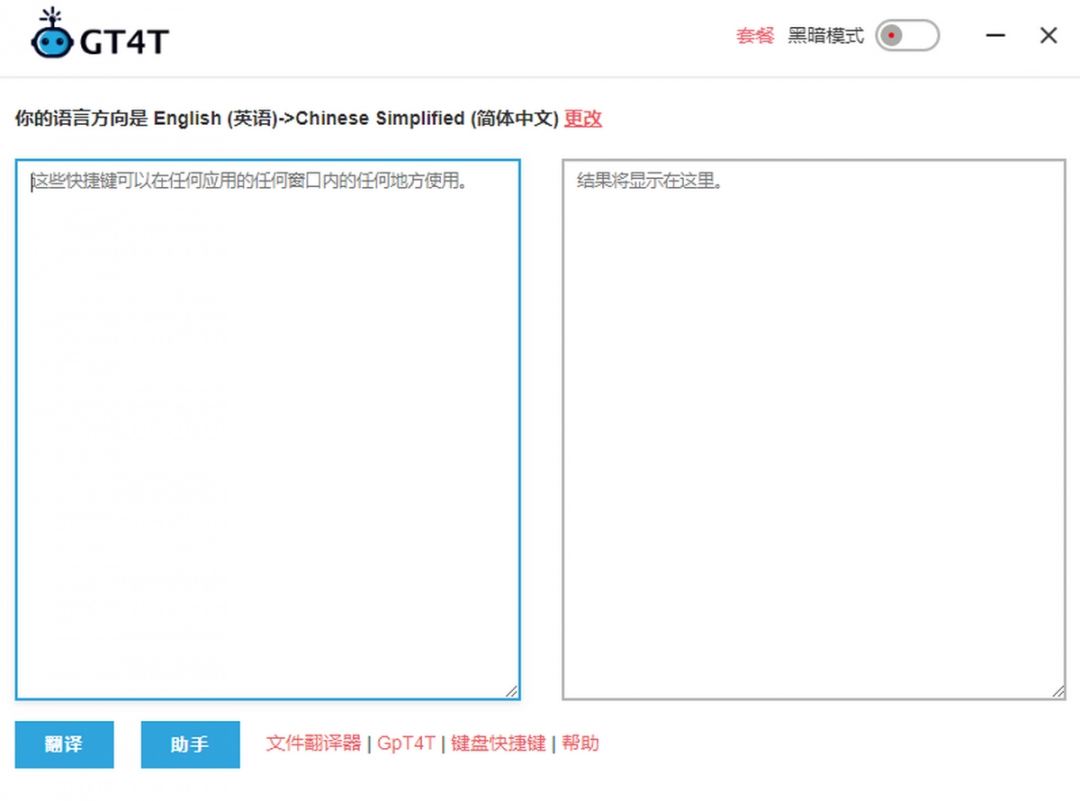The image size is (1080, 801).
Task: Click the source box resize grip
Action: coord(511,691)
